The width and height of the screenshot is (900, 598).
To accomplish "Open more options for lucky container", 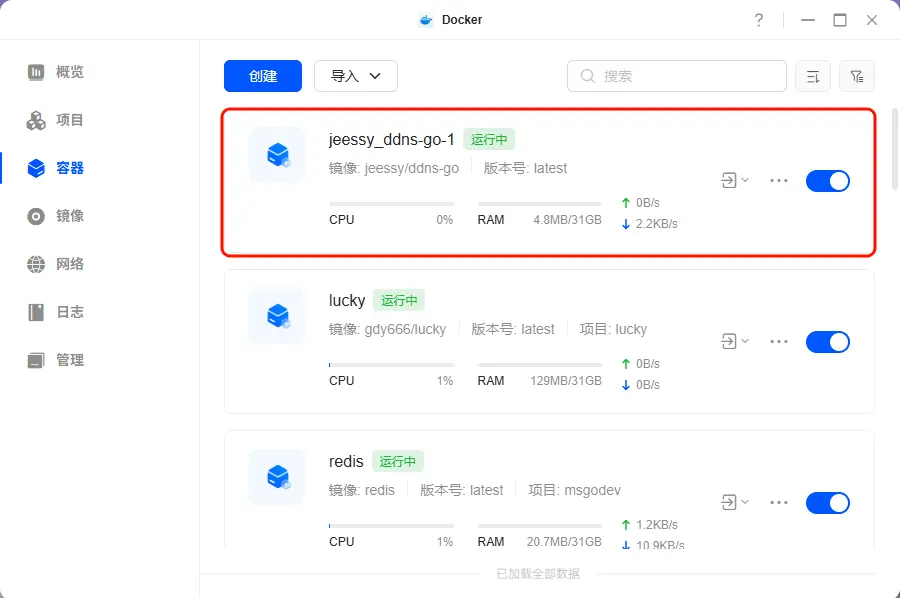I will tap(779, 342).
